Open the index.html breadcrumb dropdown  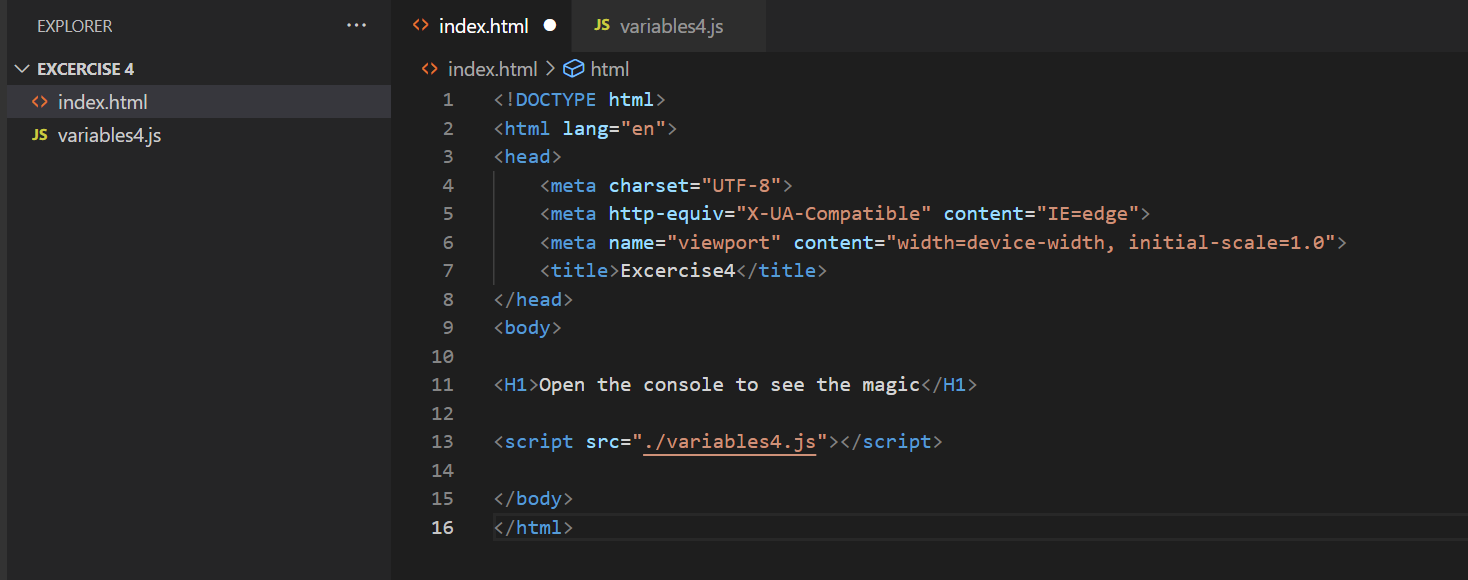pyautogui.click(x=492, y=68)
